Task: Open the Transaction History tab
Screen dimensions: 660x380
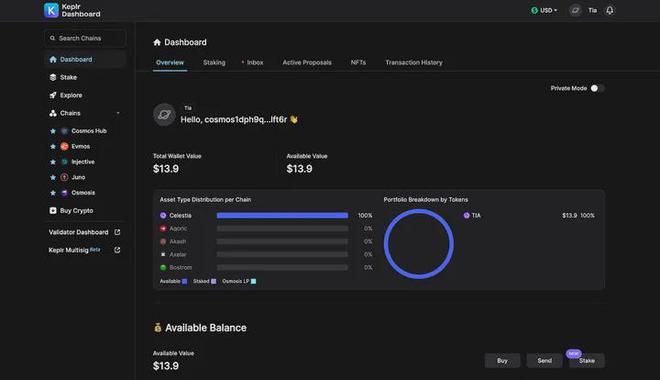Action: coord(414,62)
